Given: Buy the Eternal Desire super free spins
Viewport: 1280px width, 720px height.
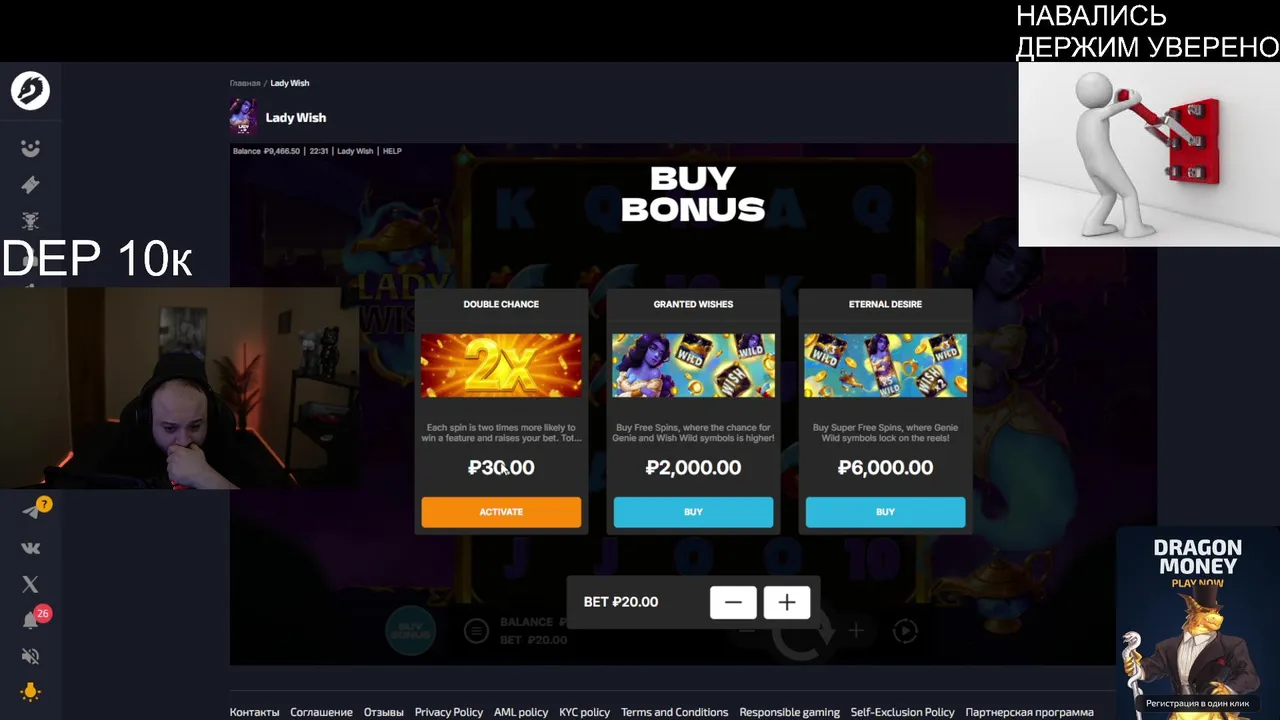Looking at the screenshot, I should (885, 512).
